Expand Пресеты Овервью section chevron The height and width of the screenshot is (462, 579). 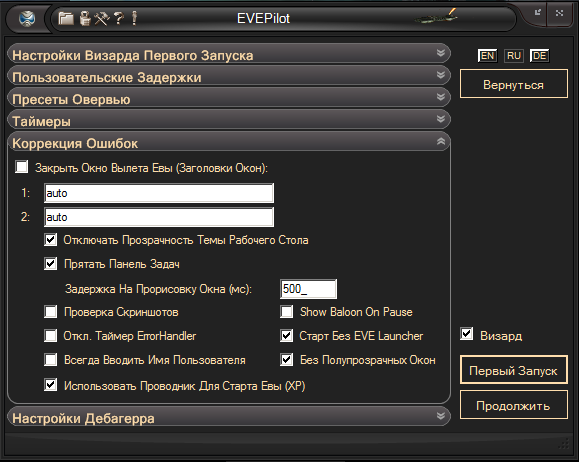441,97
